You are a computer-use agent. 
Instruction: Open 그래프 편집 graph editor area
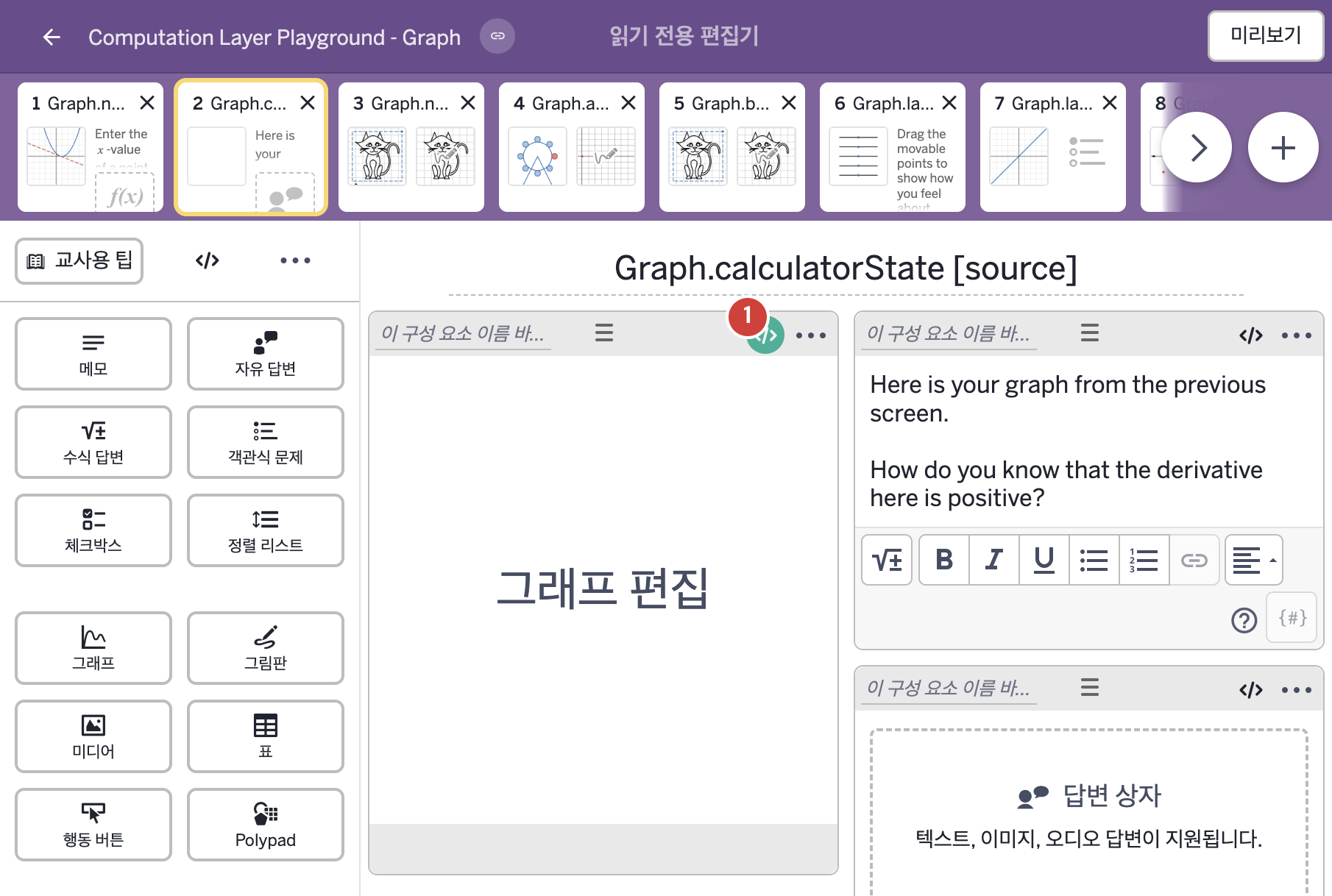(x=603, y=589)
